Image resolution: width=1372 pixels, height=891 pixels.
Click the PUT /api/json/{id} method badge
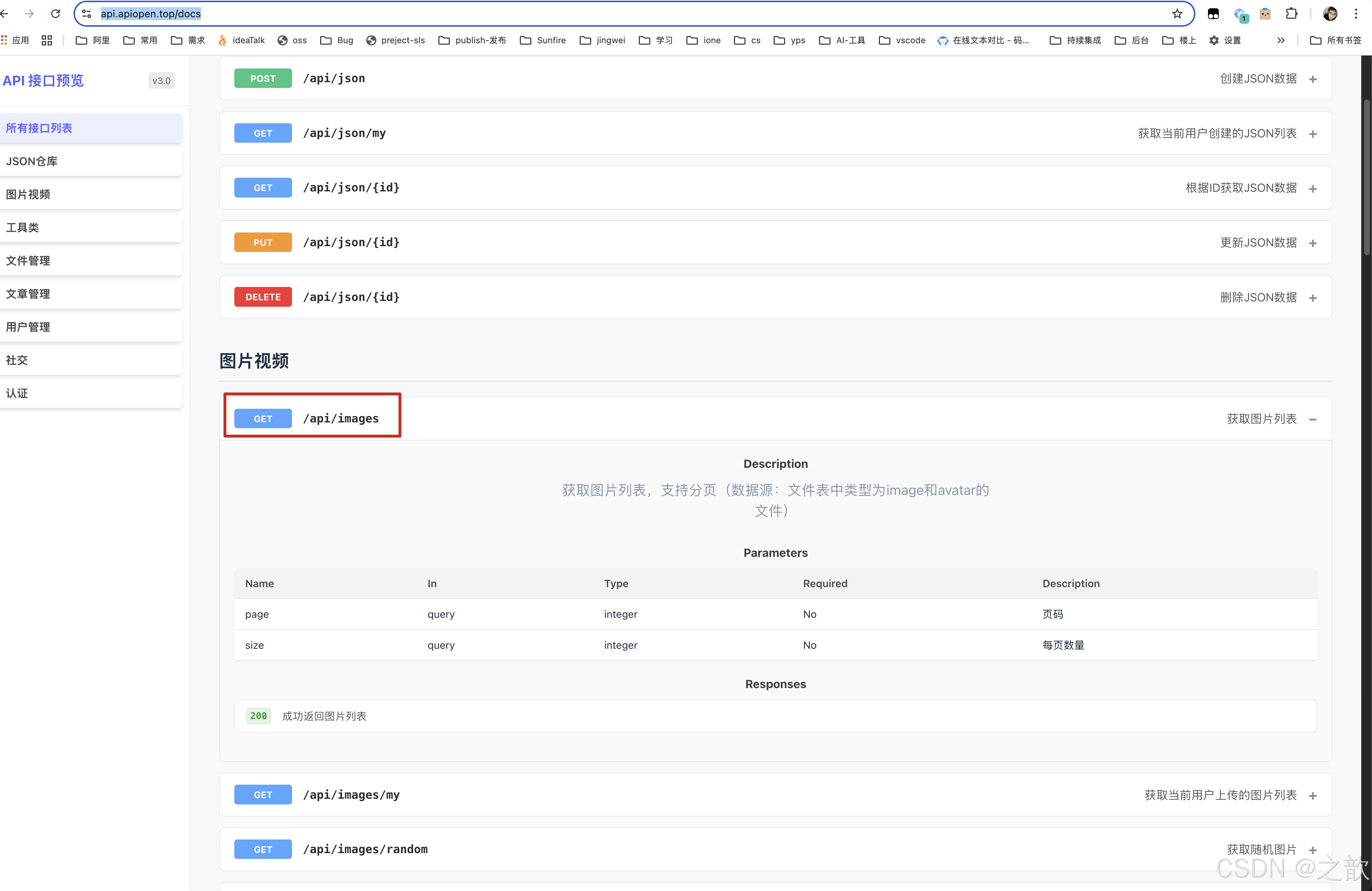[263, 242]
